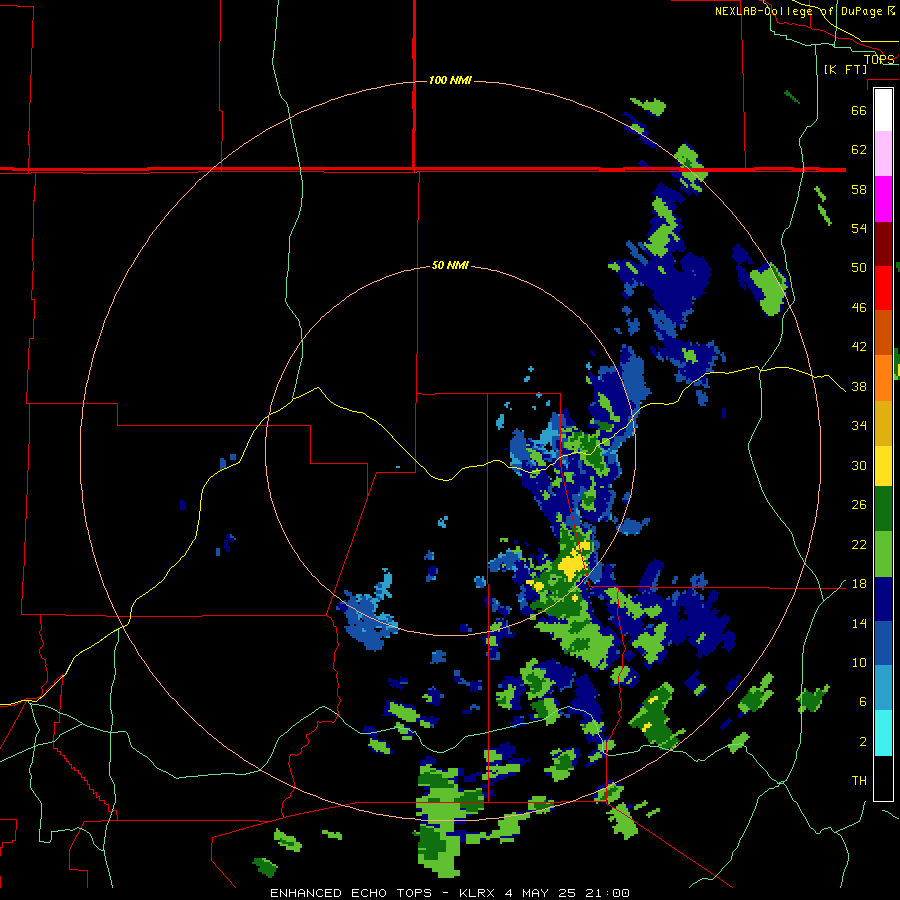Click the 18 legend value
The height and width of the screenshot is (900, 900).
(x=859, y=584)
